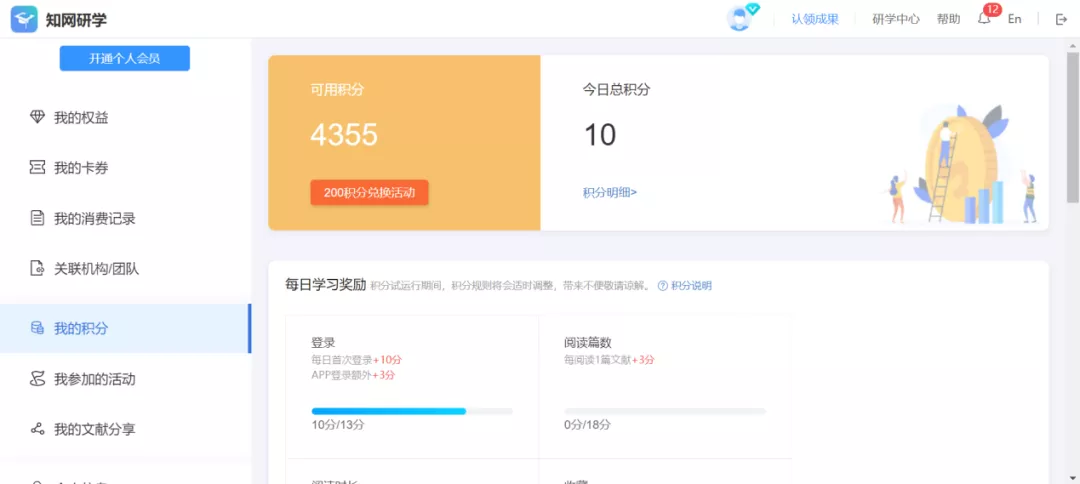Open notifications bell with 12 badge
This screenshot has width=1080, height=484.
click(x=984, y=19)
